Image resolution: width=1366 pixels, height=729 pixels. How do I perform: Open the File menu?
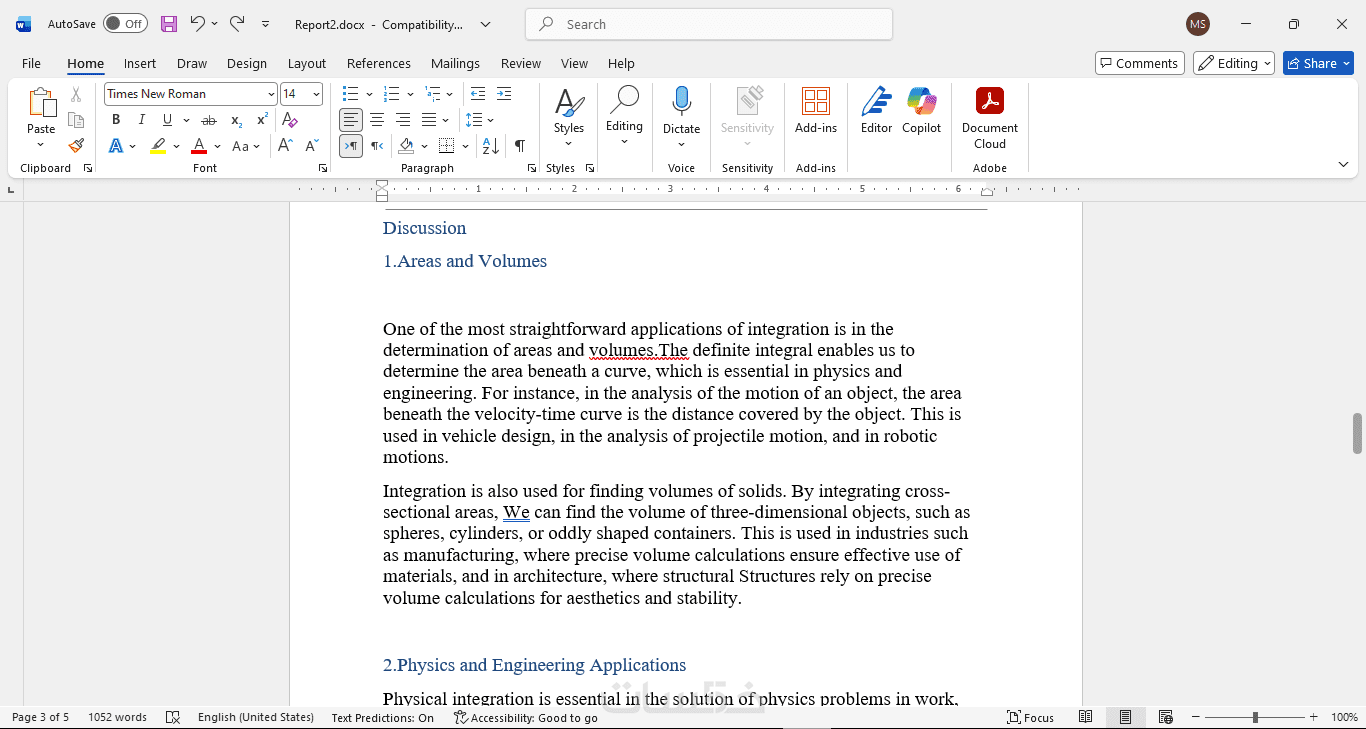(32, 63)
